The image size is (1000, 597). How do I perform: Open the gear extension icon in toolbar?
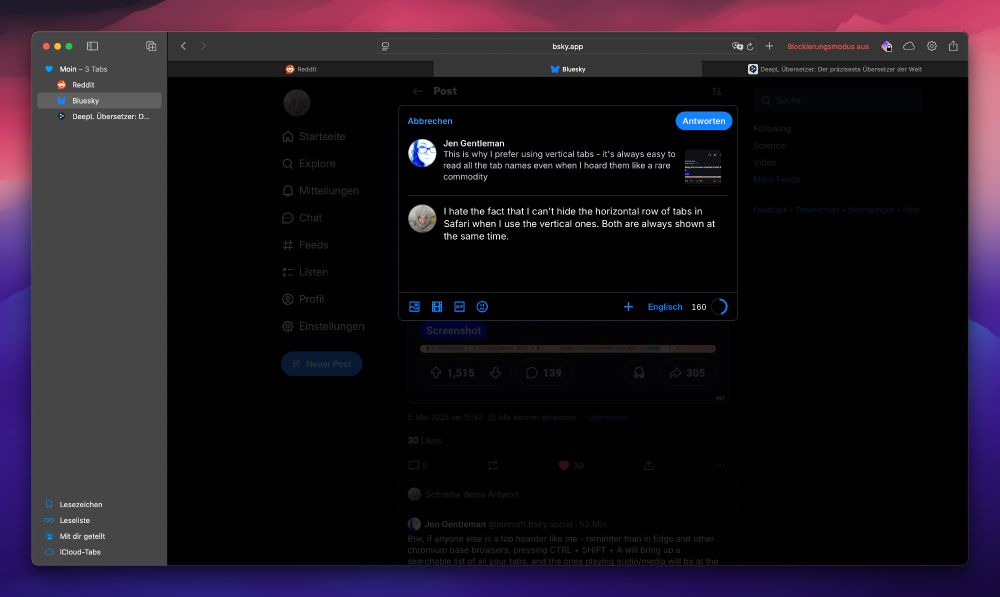(932, 46)
